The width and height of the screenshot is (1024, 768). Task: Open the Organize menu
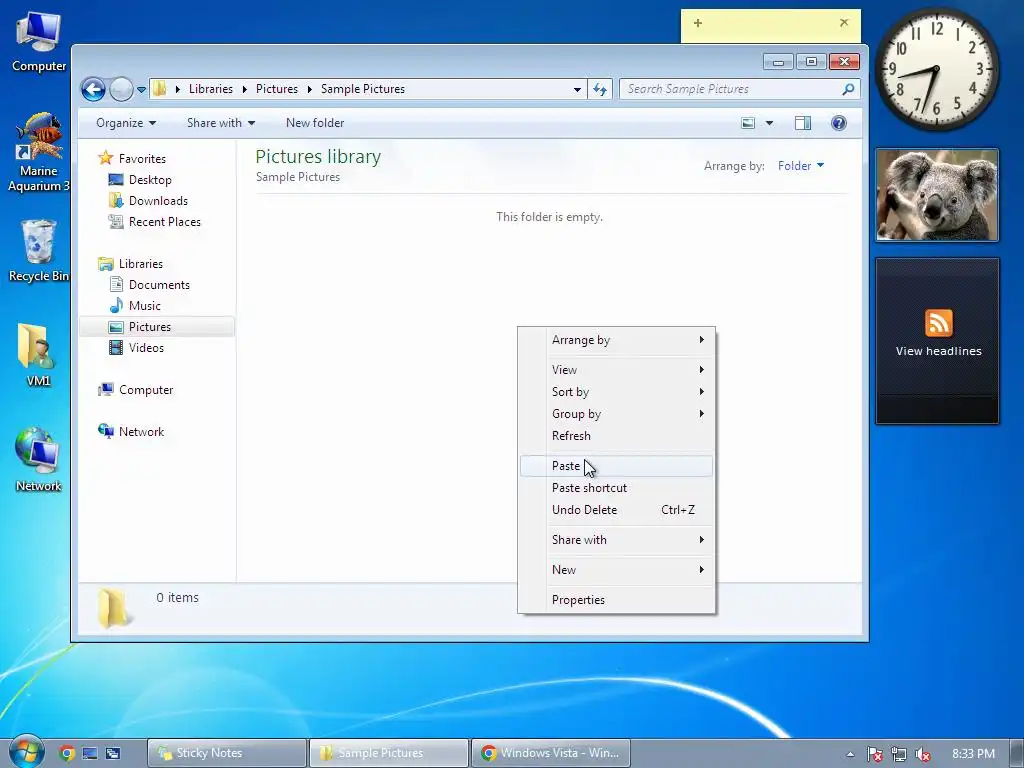(x=126, y=123)
